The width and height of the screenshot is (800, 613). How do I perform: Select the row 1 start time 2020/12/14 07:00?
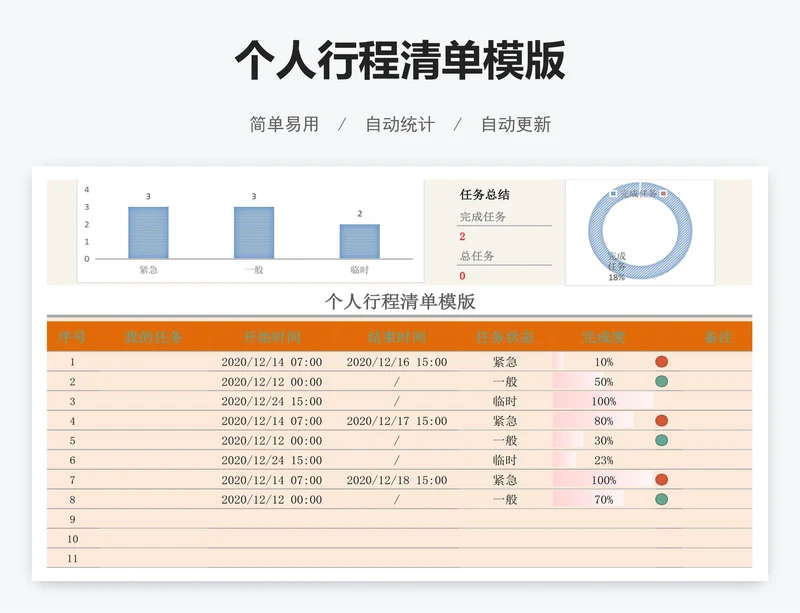[272, 362]
